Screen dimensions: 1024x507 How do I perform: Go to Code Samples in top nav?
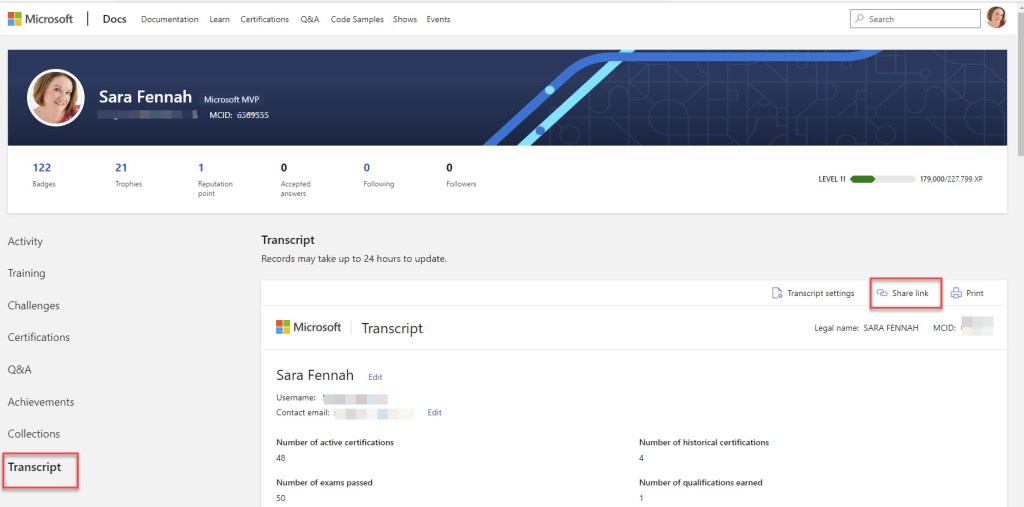[356, 19]
